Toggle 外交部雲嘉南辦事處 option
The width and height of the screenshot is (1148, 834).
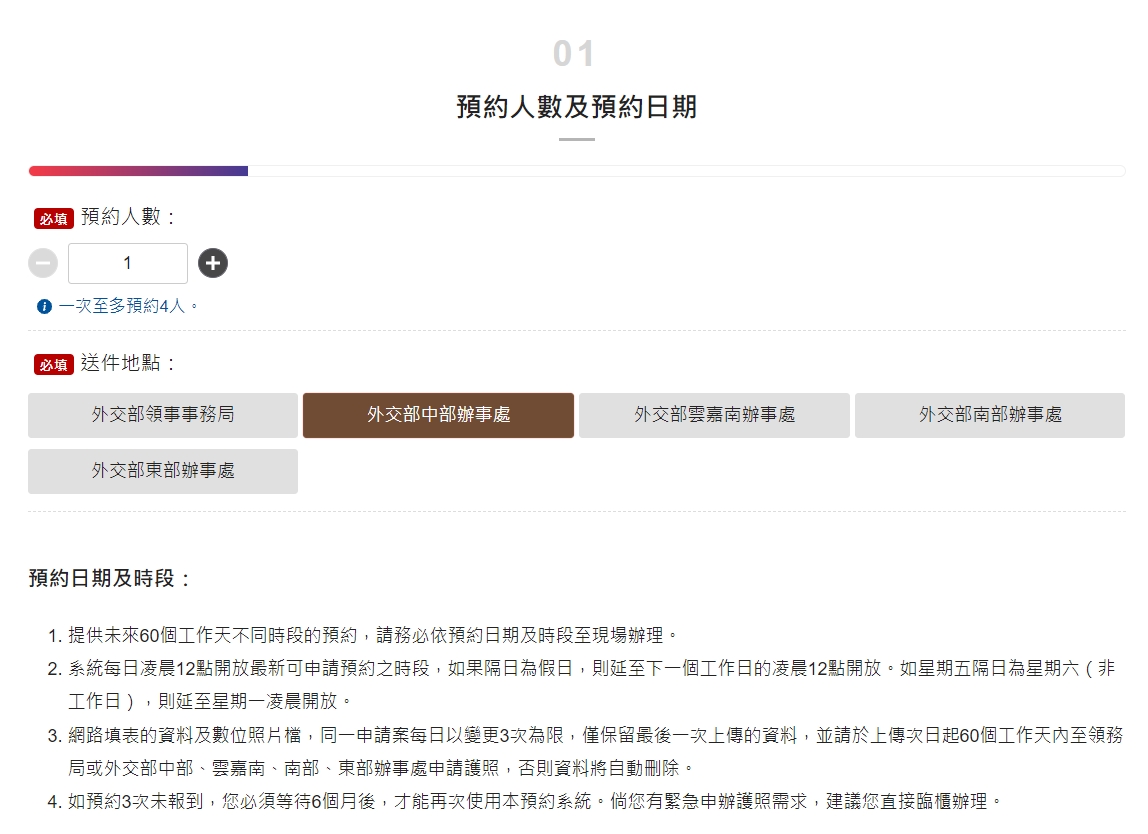[x=713, y=415]
